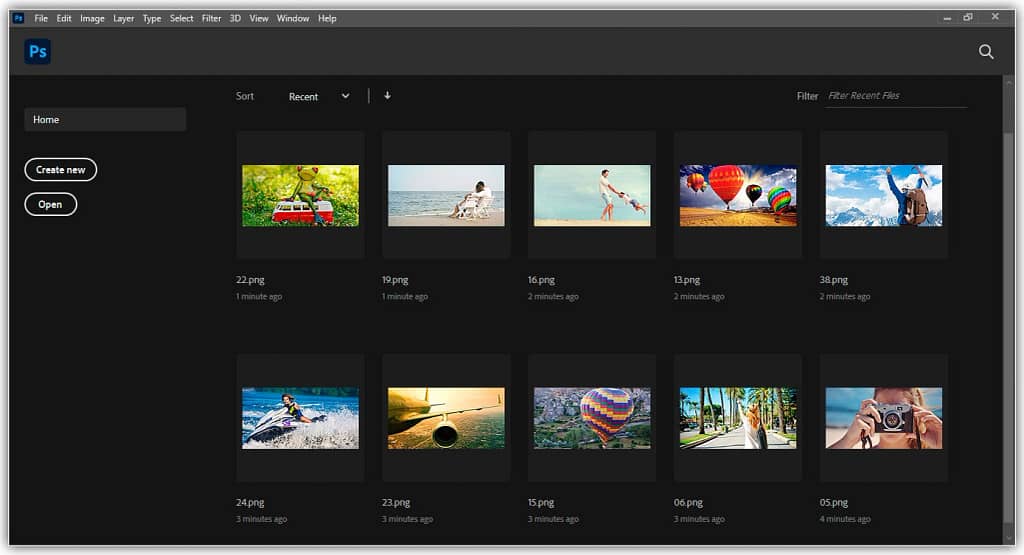Open the Image menu
The width and height of the screenshot is (1024, 555).
92,18
